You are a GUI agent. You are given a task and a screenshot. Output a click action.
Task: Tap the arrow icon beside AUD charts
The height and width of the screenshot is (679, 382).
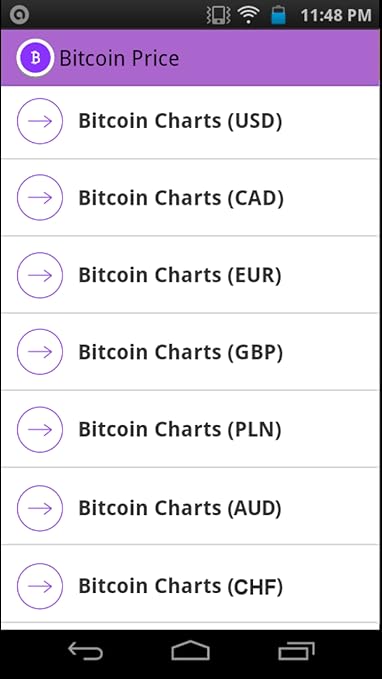40,508
